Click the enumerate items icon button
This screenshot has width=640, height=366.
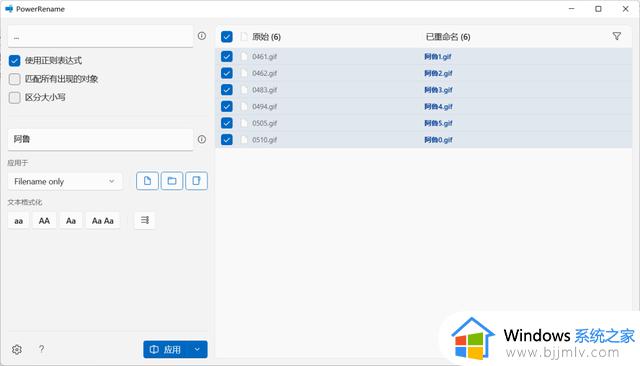(144, 220)
